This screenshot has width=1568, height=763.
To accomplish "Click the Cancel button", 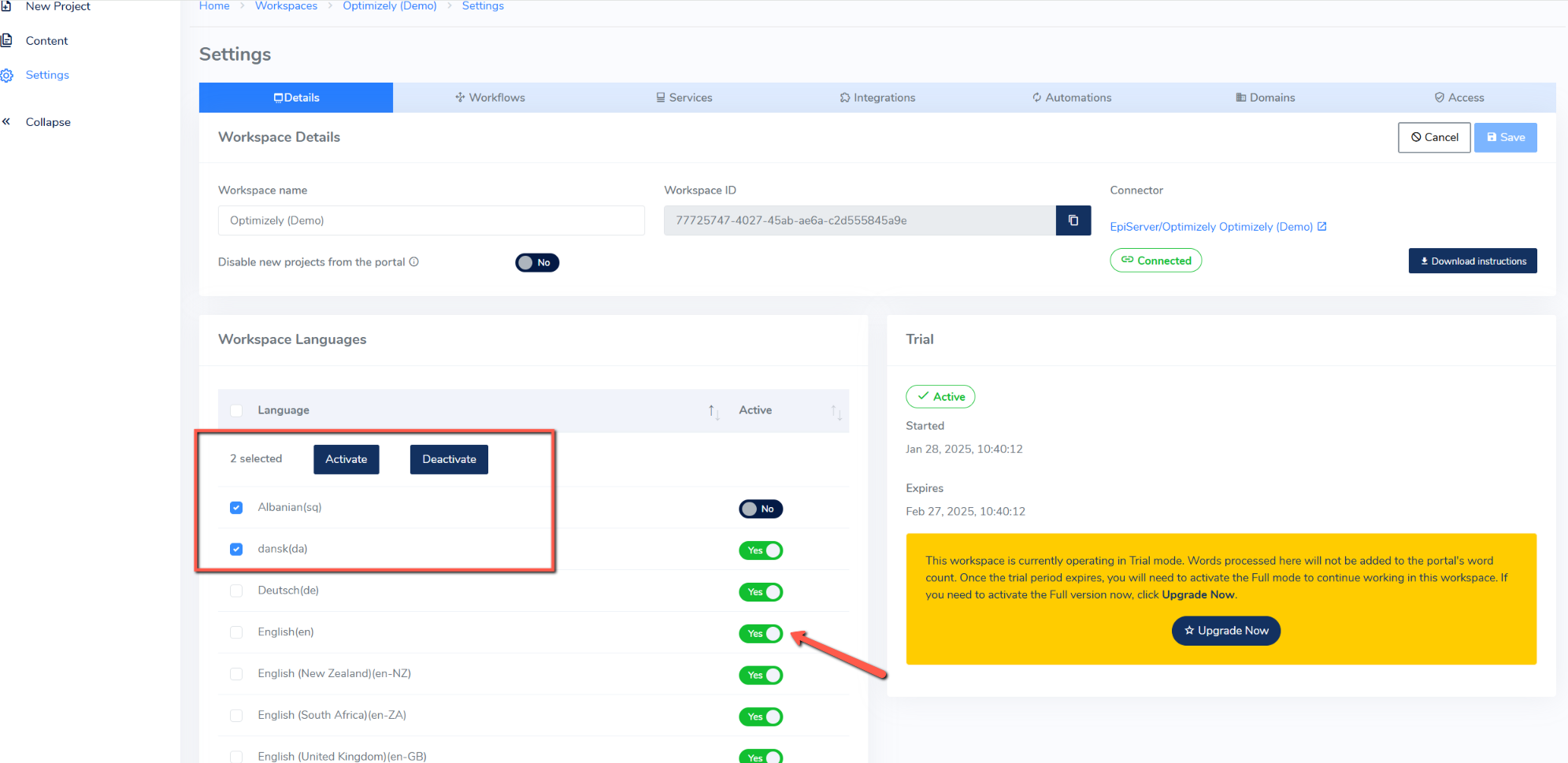I will (1434, 137).
